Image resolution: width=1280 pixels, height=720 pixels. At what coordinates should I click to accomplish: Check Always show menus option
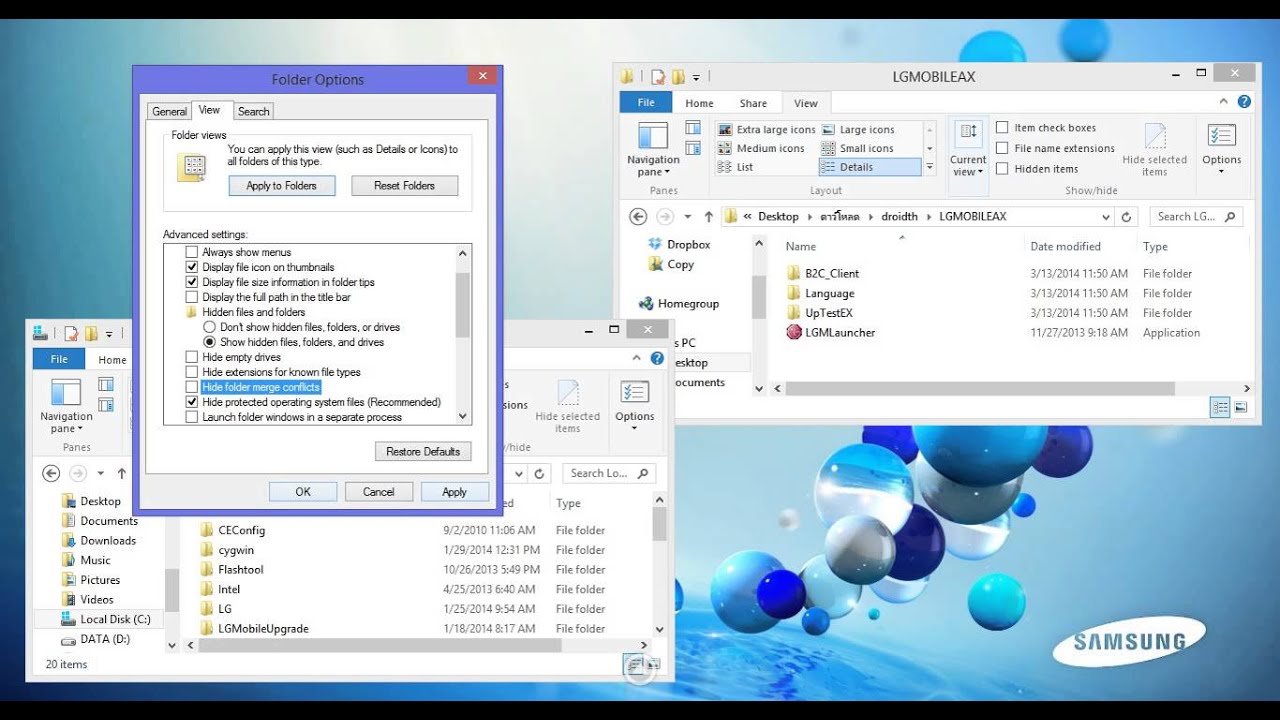[x=192, y=252]
